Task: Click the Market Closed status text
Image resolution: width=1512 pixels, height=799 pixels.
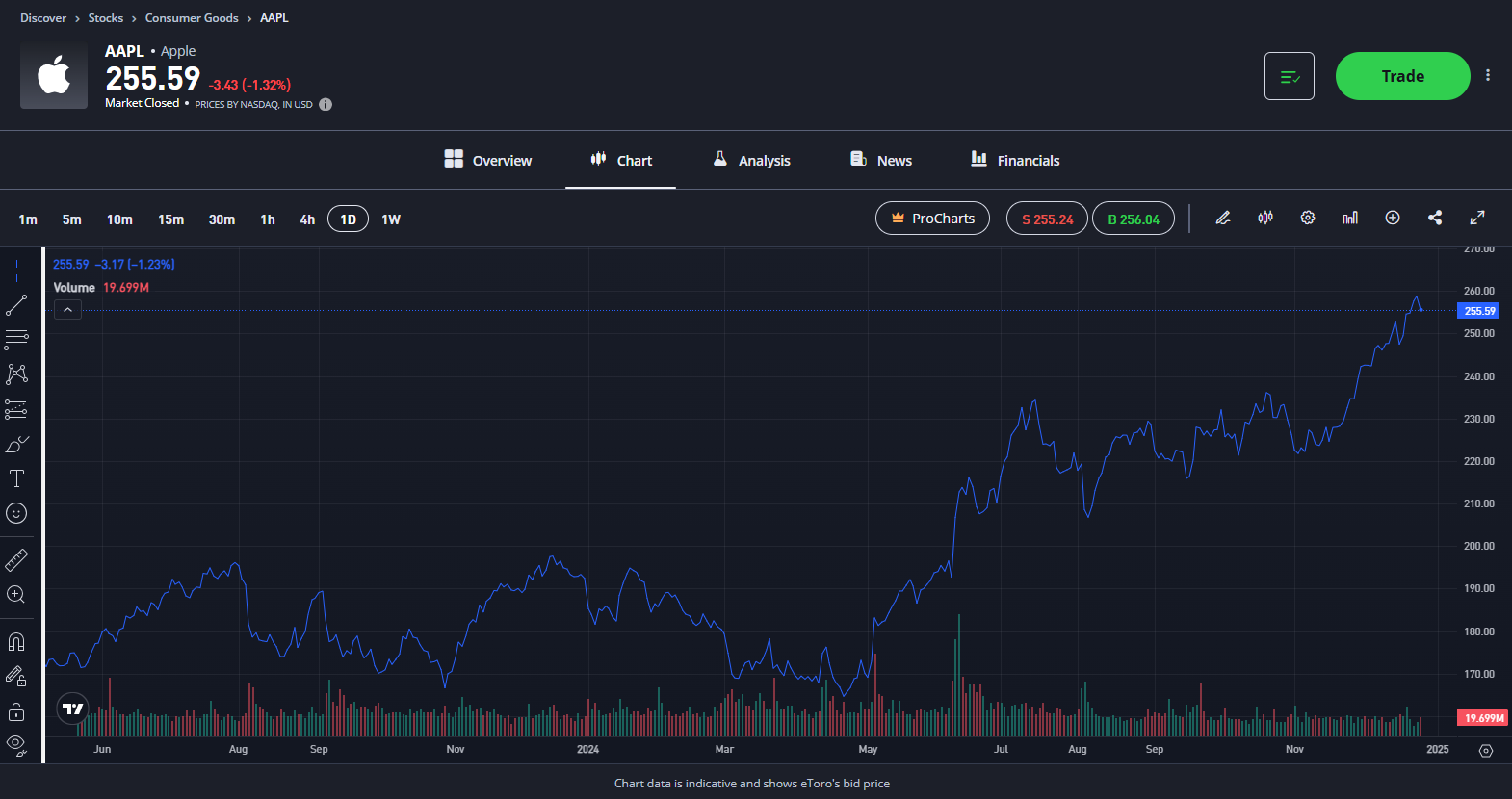Action: coord(142,103)
